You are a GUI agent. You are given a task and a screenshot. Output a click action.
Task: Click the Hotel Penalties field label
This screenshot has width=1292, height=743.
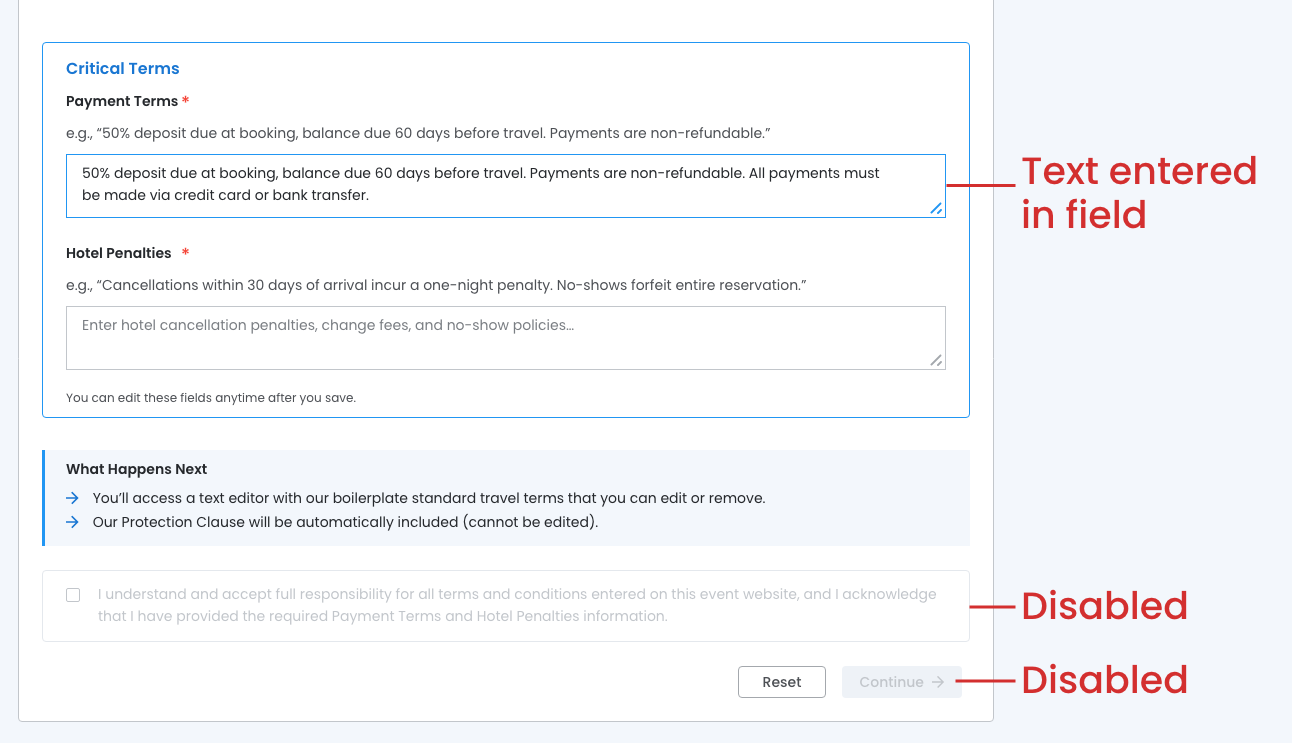(x=119, y=253)
